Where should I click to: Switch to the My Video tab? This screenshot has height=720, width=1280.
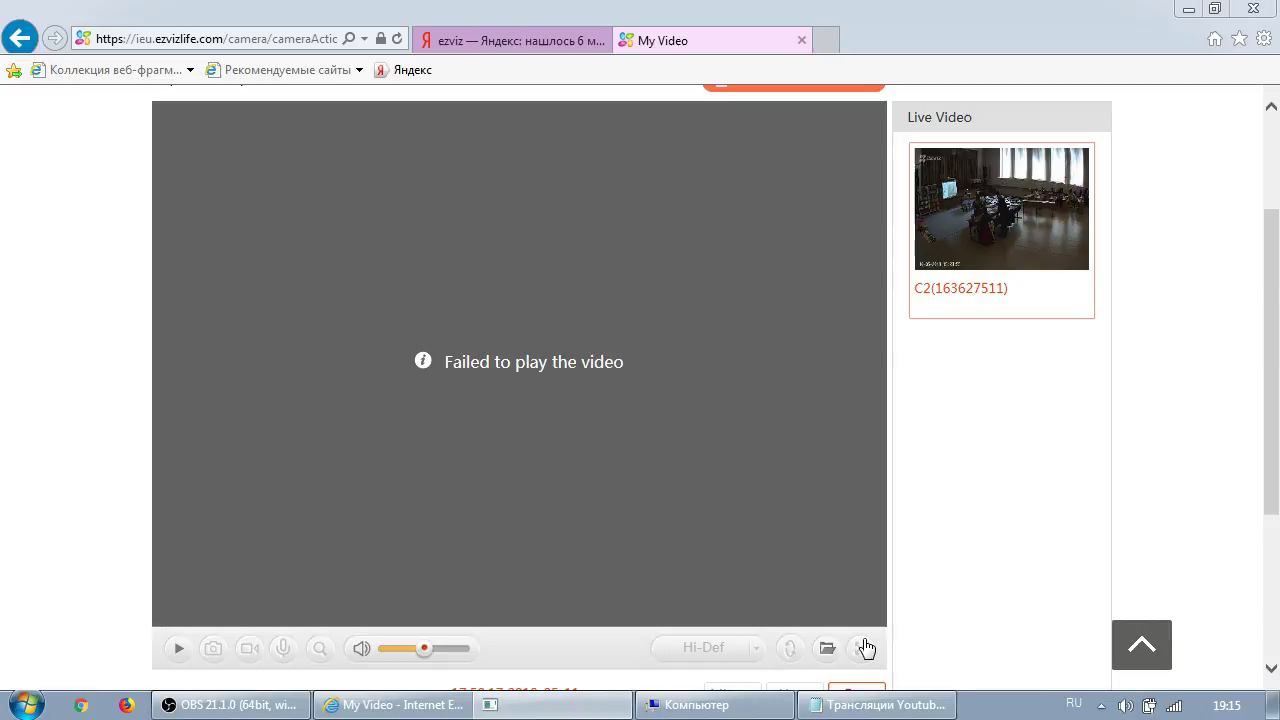pos(700,40)
